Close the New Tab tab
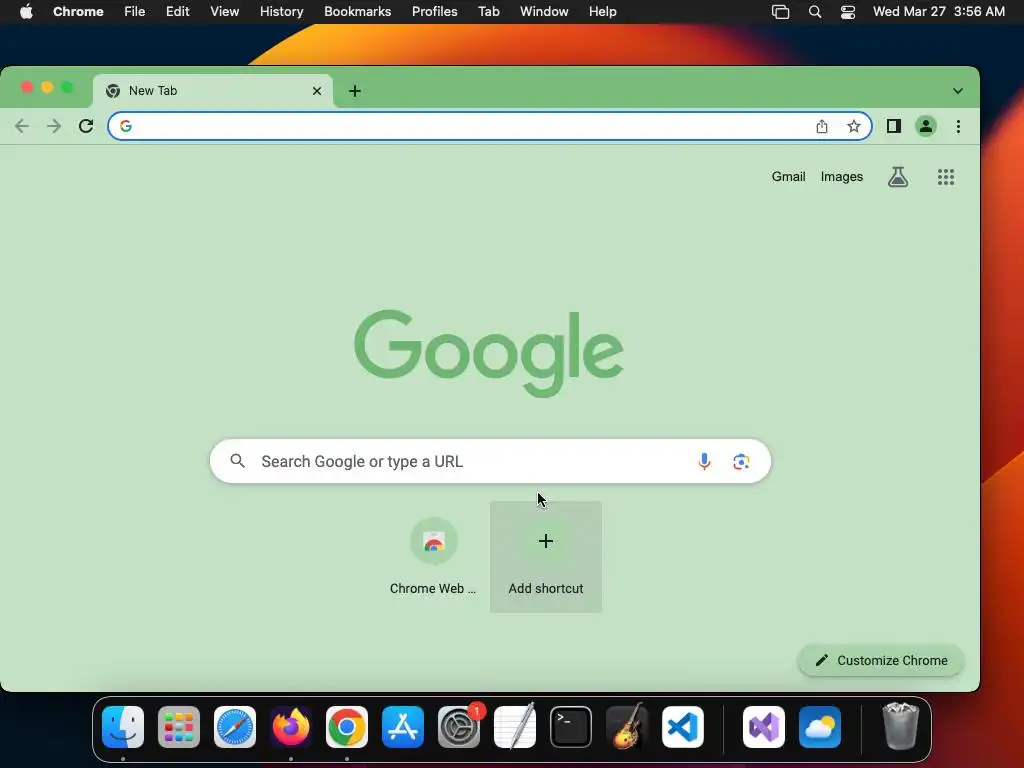Screen dimensions: 1024x768 point(317,91)
